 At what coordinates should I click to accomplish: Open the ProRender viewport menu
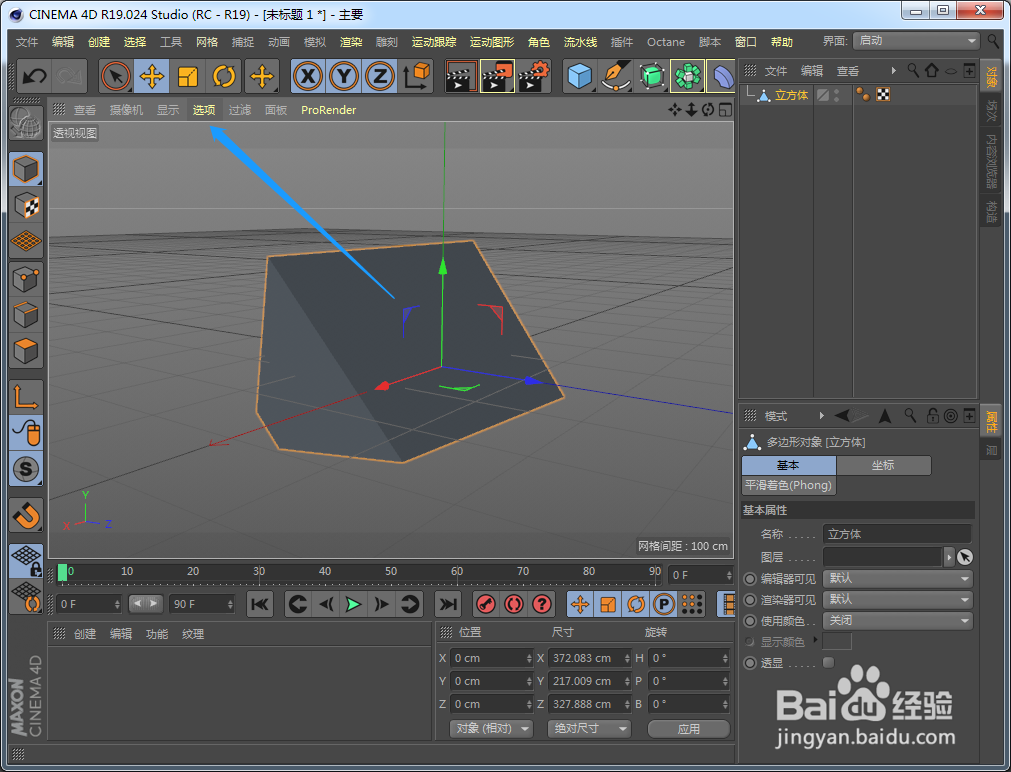click(x=328, y=110)
